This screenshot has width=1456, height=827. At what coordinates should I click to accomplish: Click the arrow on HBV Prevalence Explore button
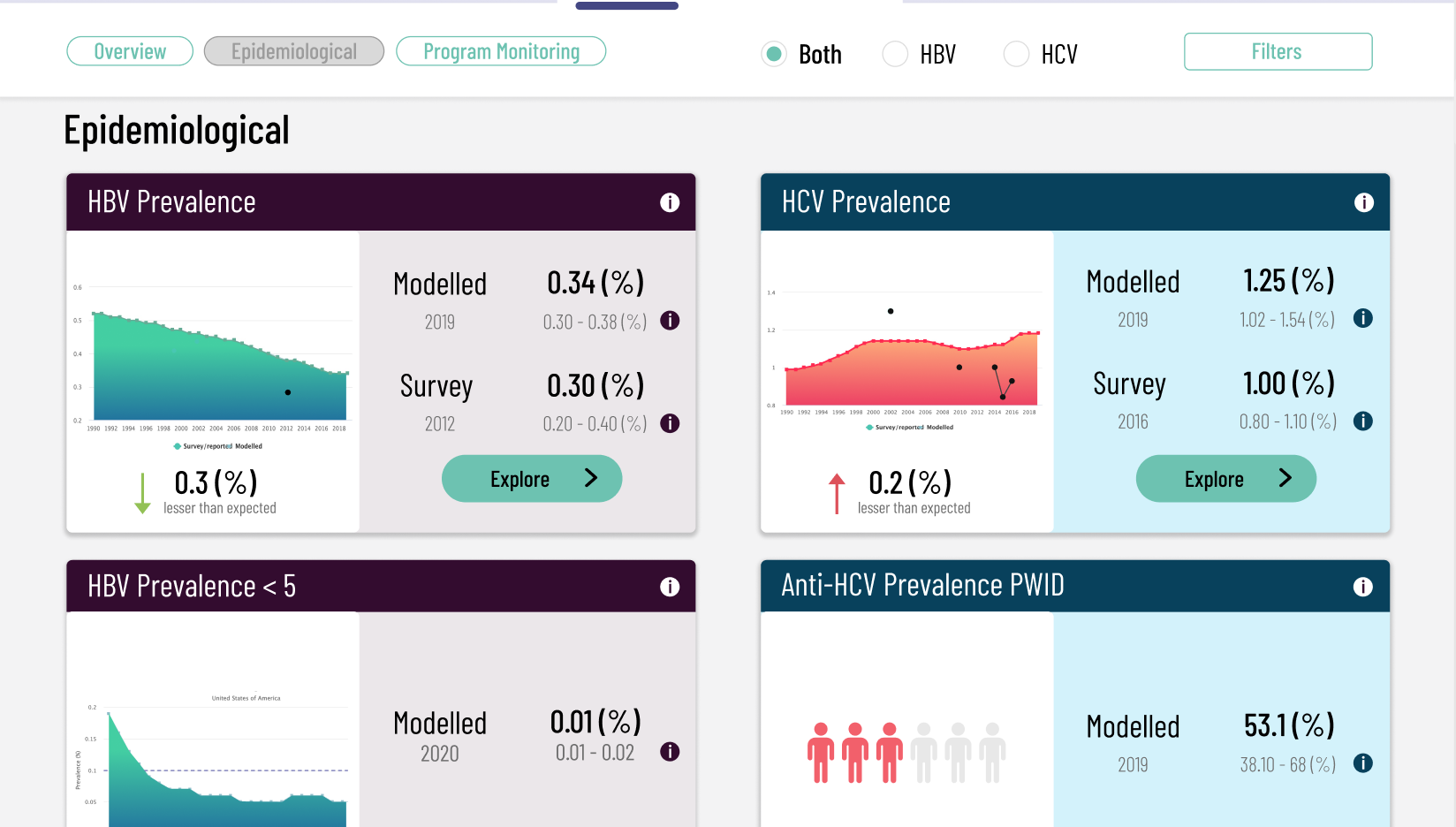[x=591, y=478]
